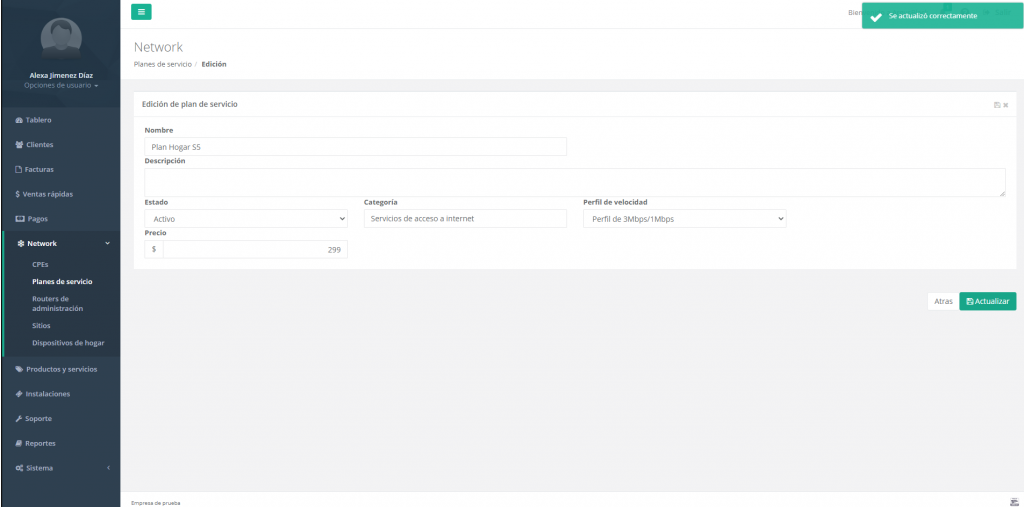Open the Clientes menu item
This screenshot has width=1024, height=507.
(61, 145)
